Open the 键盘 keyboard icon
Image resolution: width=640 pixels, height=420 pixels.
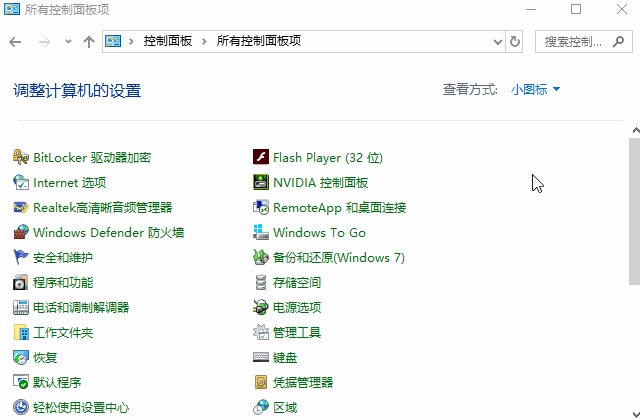point(261,357)
